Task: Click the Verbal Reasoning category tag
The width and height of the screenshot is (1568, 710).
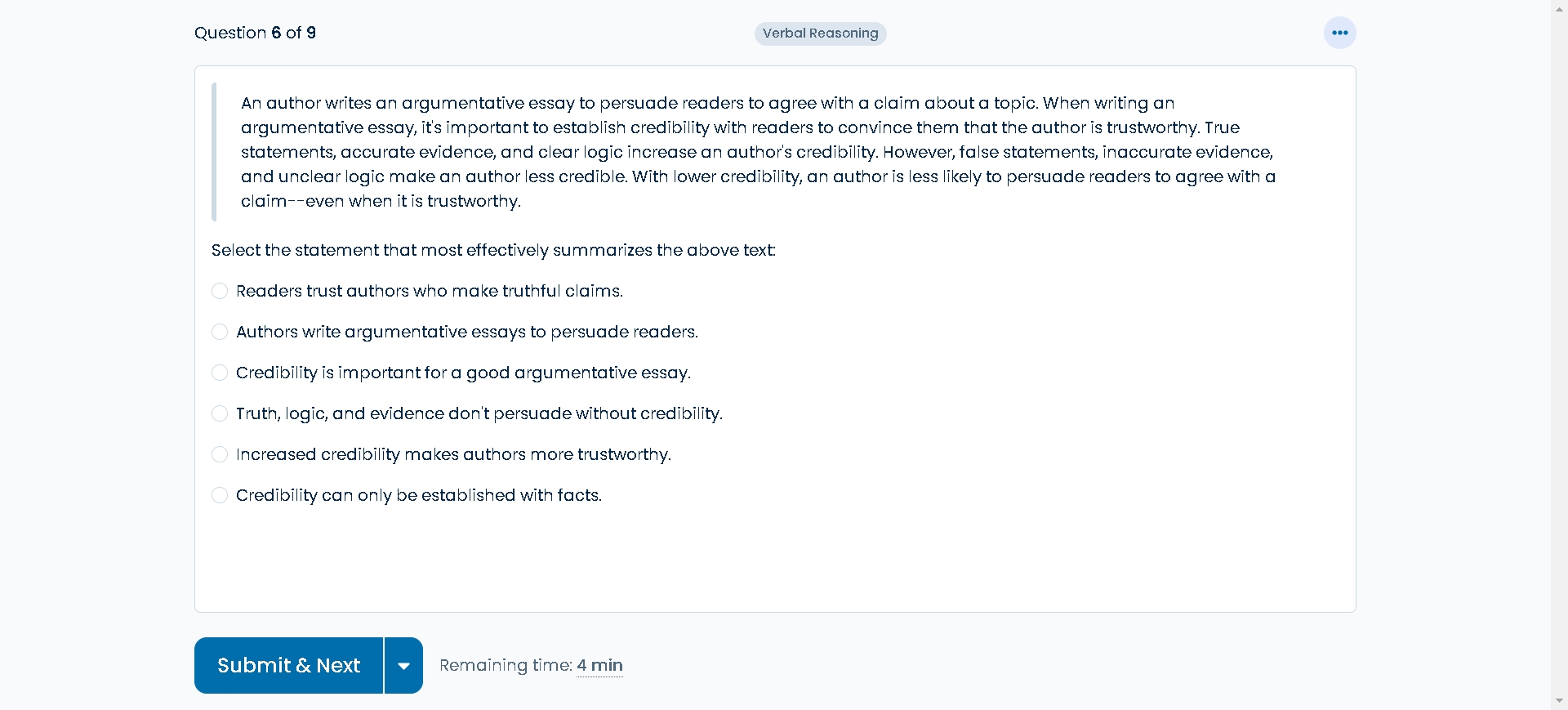Action: point(820,33)
